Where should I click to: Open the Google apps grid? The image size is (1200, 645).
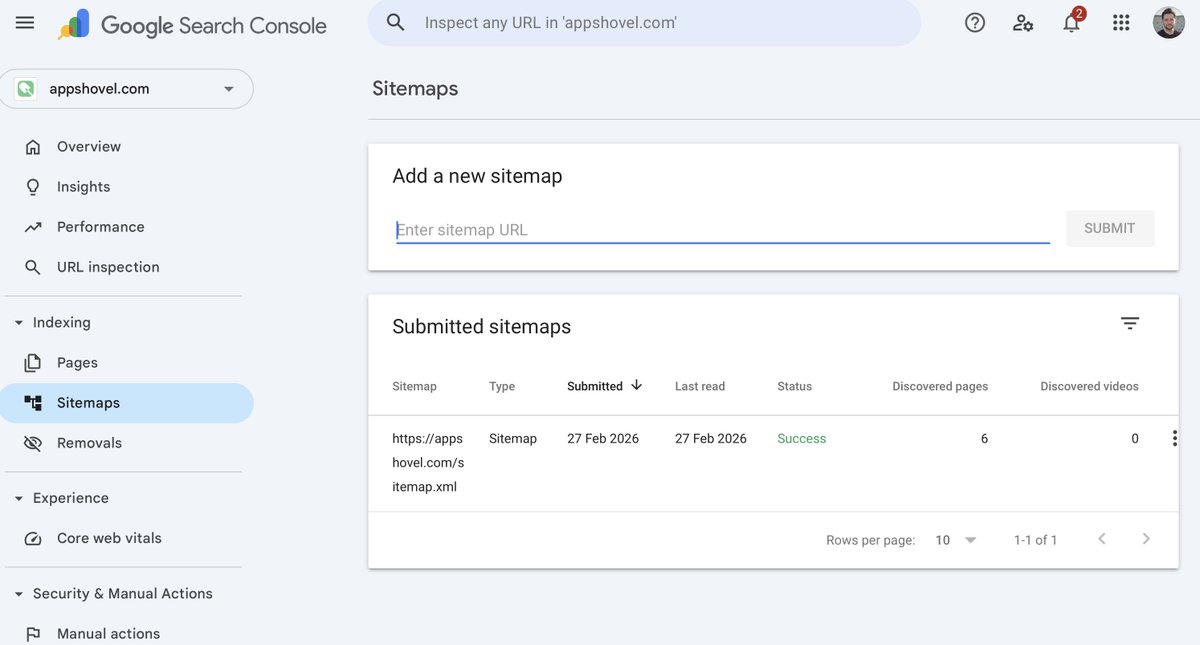(1121, 23)
